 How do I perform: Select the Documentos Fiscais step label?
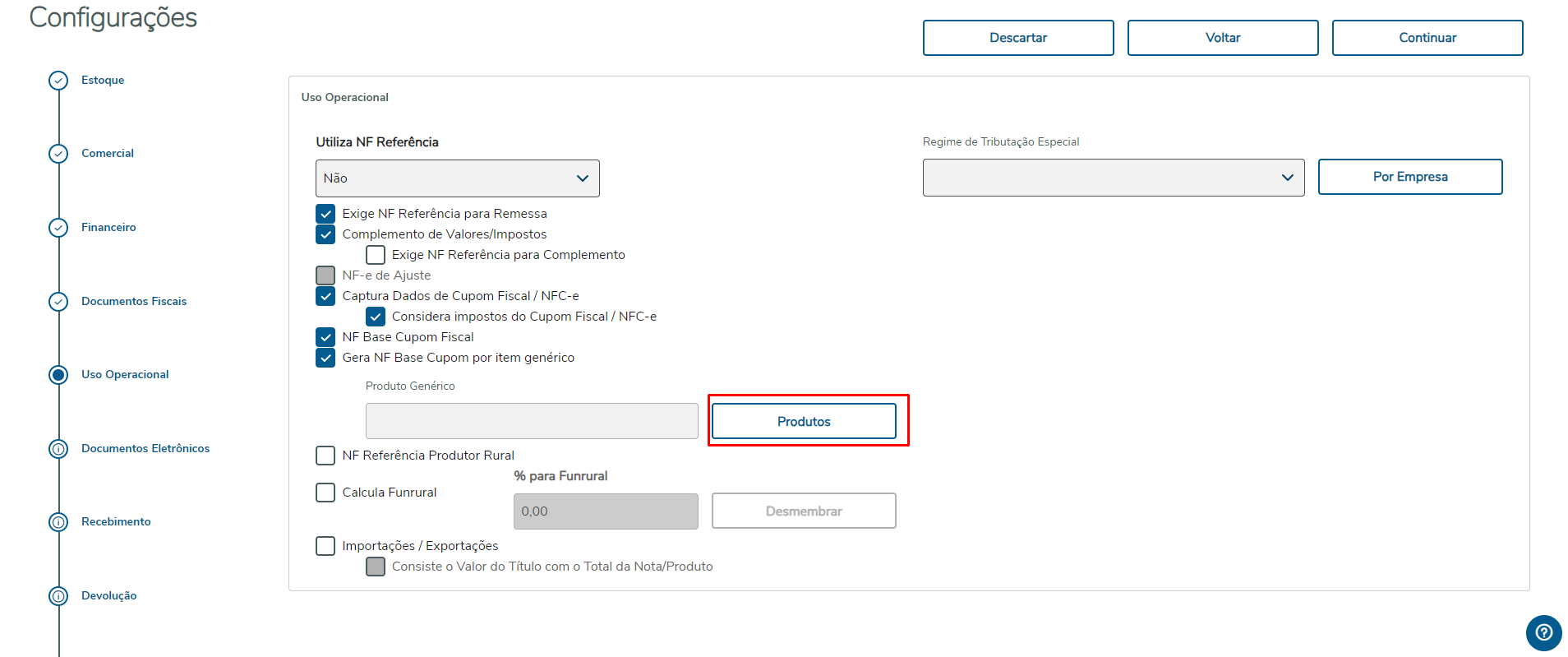click(x=134, y=302)
